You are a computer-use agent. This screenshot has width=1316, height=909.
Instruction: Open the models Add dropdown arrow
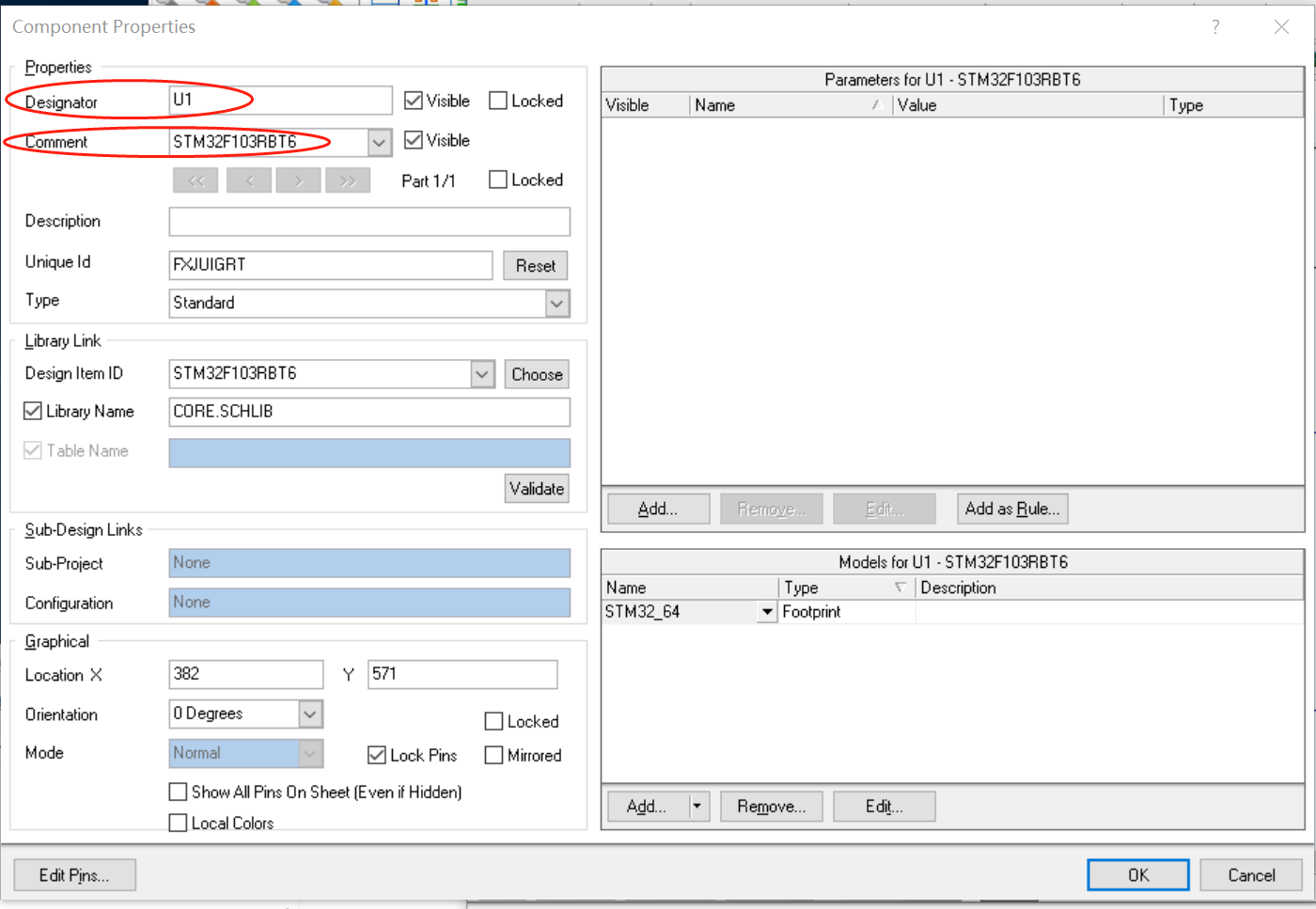point(697,806)
